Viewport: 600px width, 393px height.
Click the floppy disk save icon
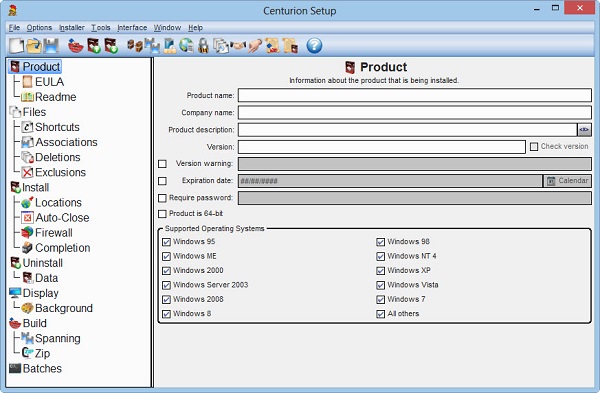tap(51, 46)
